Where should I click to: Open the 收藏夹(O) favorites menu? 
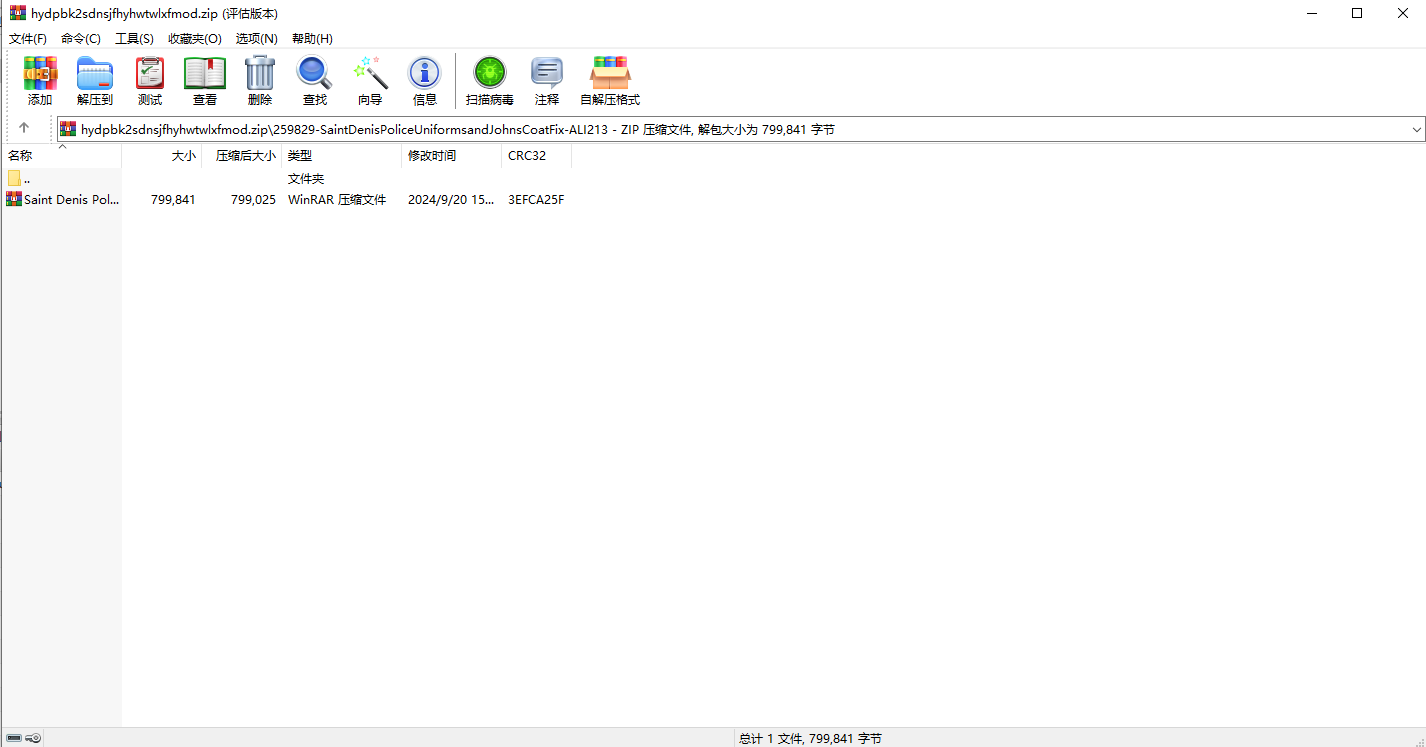[x=194, y=38]
